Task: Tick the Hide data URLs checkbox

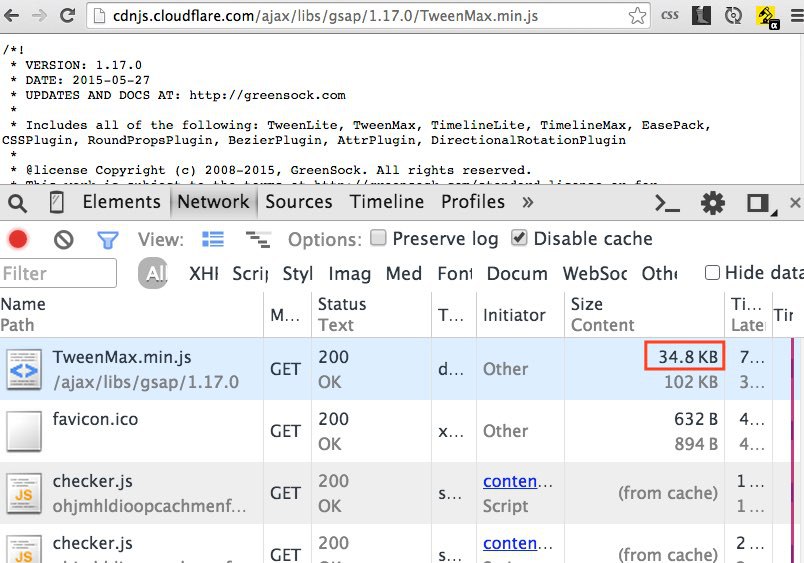Action: (712, 273)
